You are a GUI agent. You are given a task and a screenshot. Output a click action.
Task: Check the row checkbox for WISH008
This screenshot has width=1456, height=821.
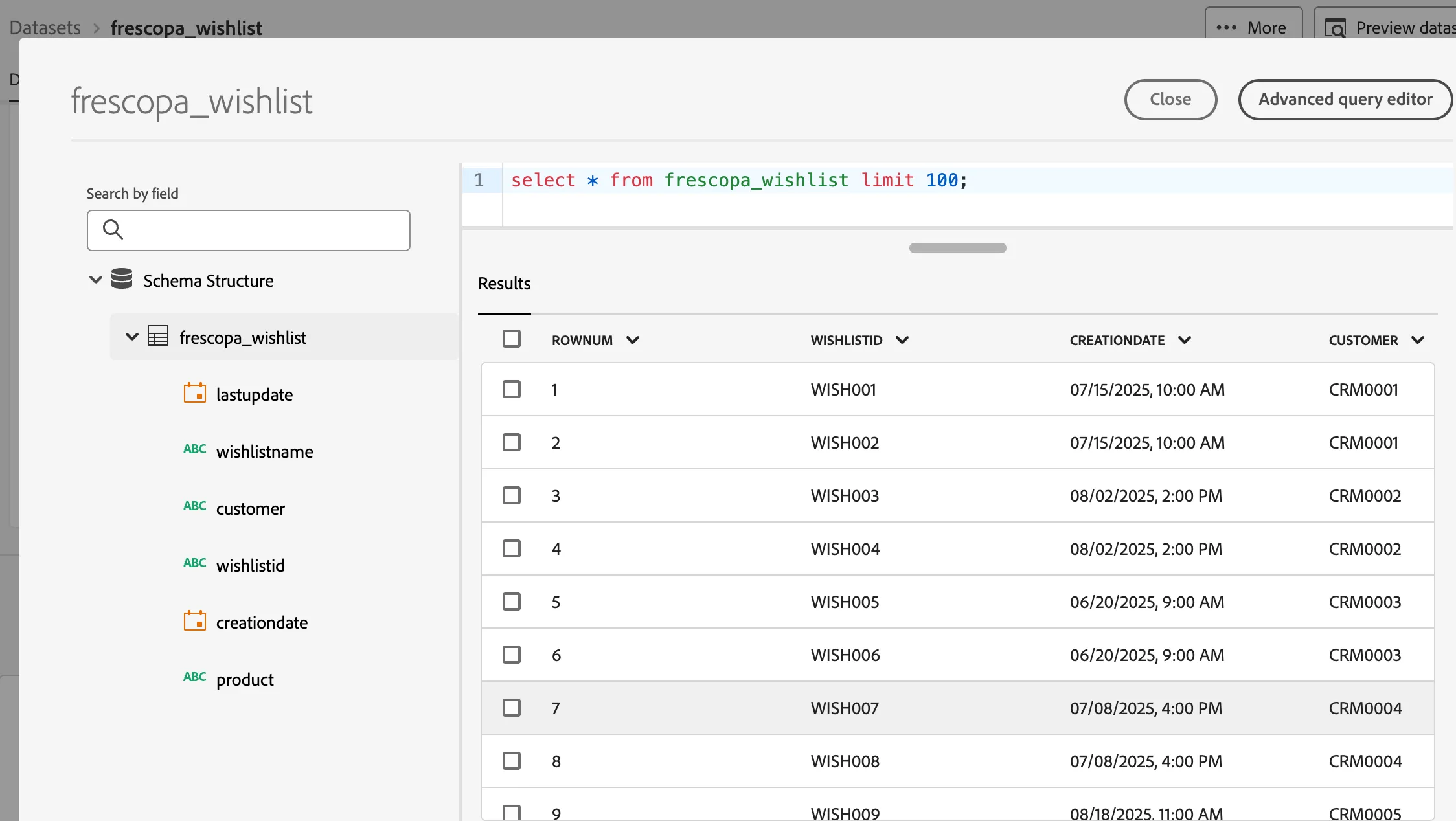[x=512, y=761]
